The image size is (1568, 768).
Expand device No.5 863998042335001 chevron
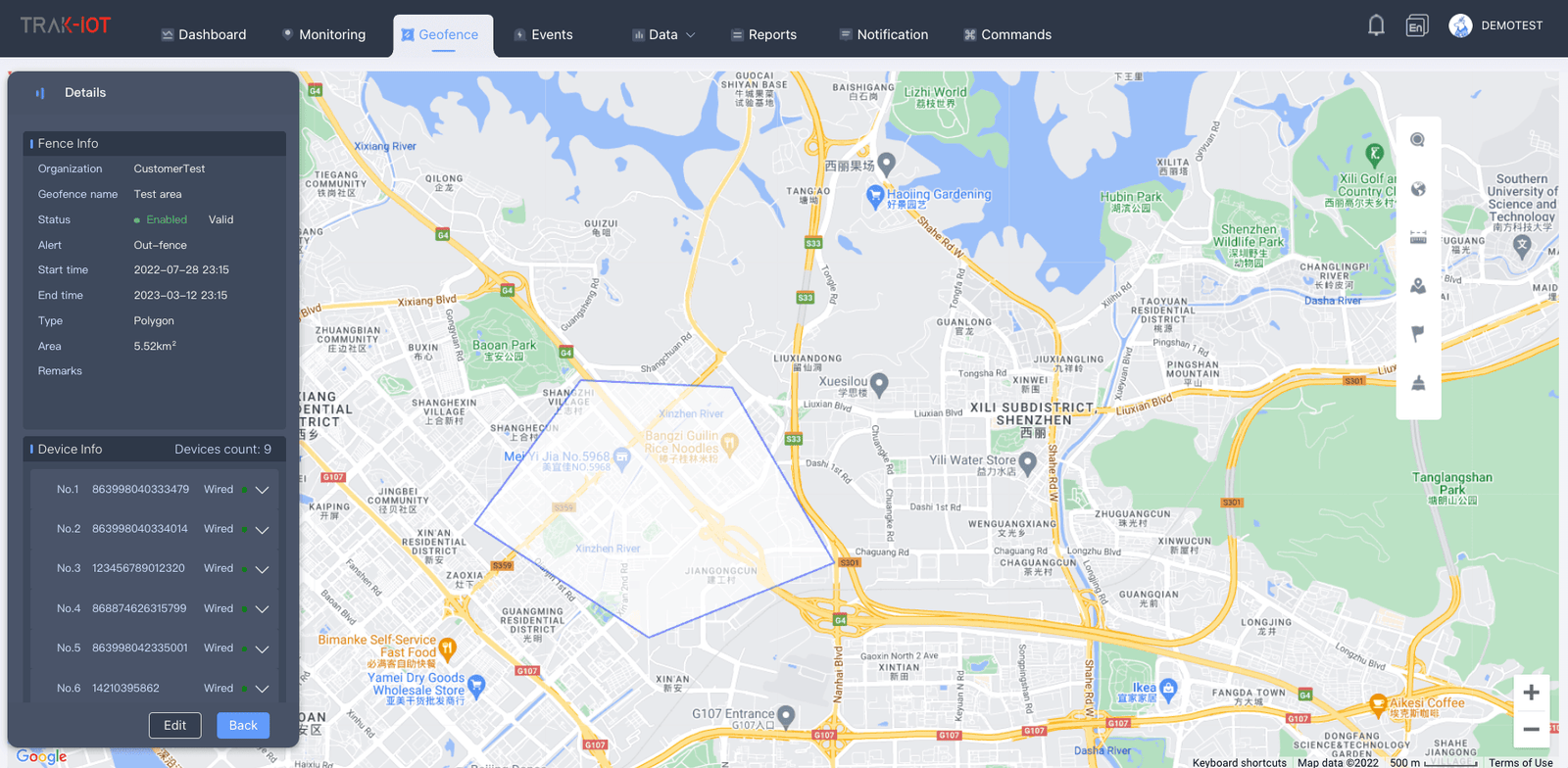point(262,648)
